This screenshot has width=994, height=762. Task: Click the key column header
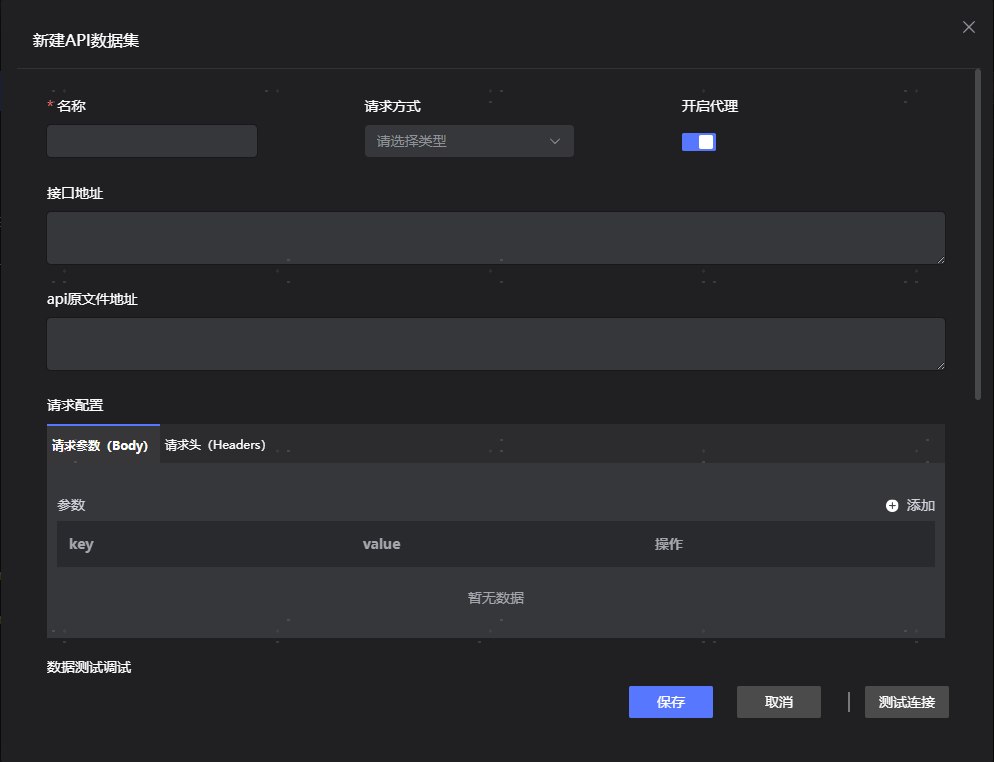click(x=81, y=544)
